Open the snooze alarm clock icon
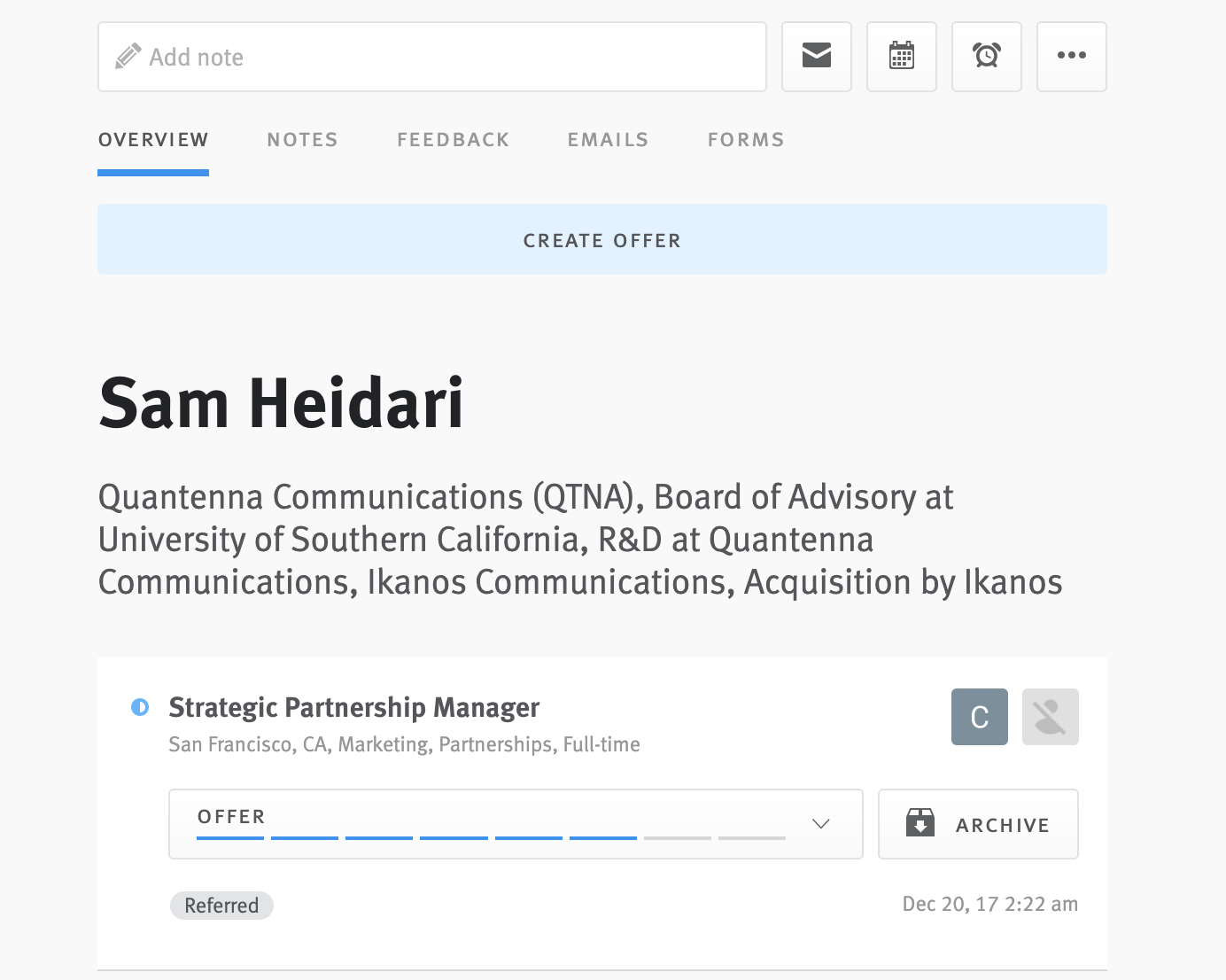The image size is (1226, 980). click(986, 56)
